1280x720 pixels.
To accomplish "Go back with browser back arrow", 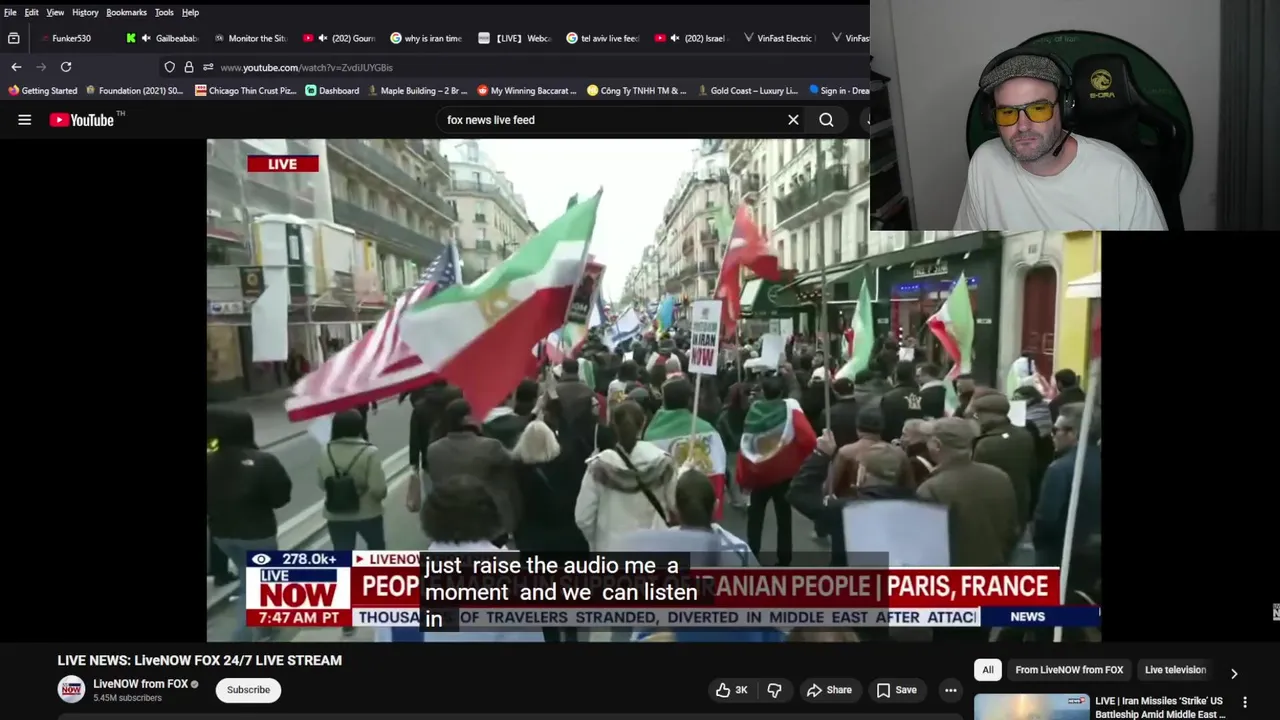I will [x=16, y=67].
